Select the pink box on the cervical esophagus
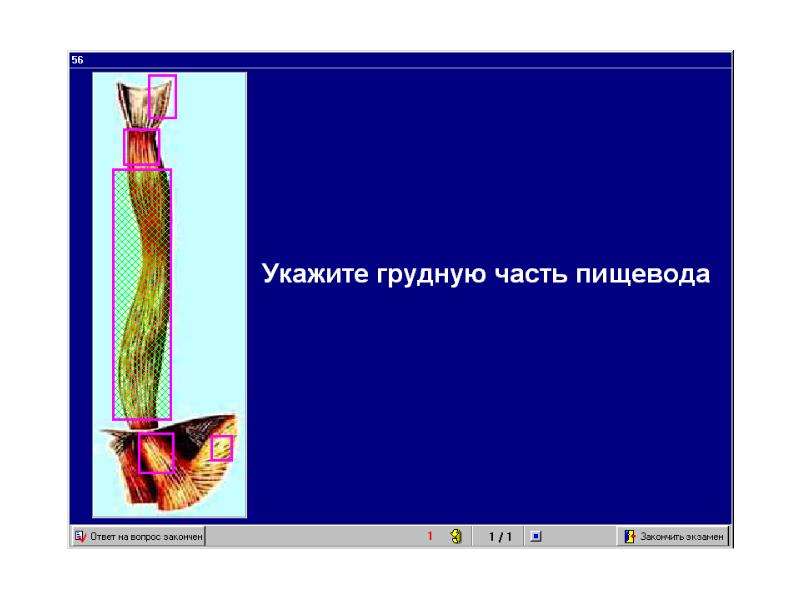 tap(141, 147)
